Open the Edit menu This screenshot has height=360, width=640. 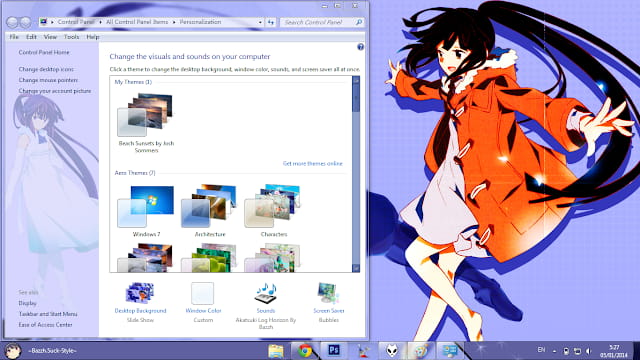coord(31,37)
